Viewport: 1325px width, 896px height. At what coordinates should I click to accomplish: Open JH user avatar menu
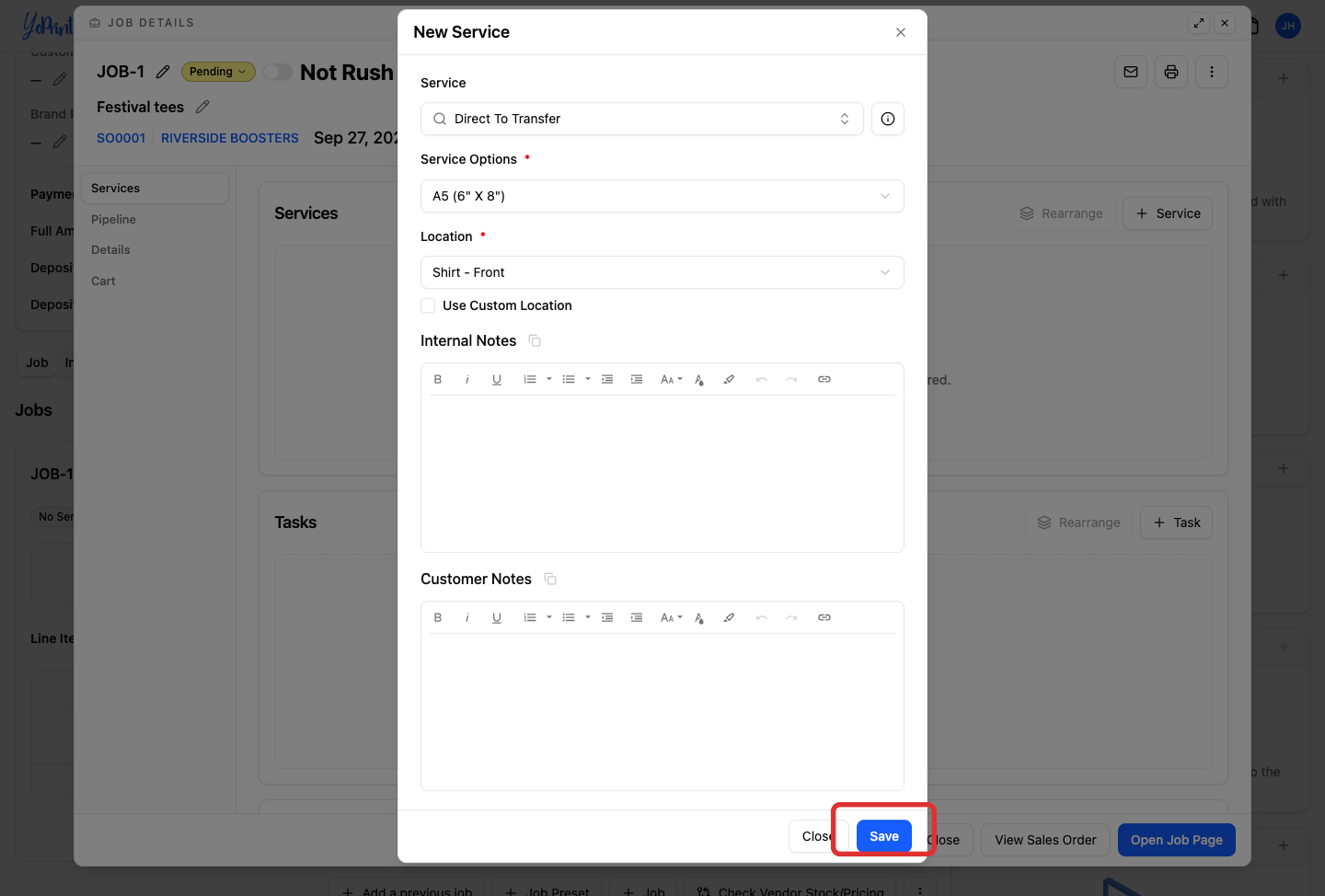(x=1288, y=26)
